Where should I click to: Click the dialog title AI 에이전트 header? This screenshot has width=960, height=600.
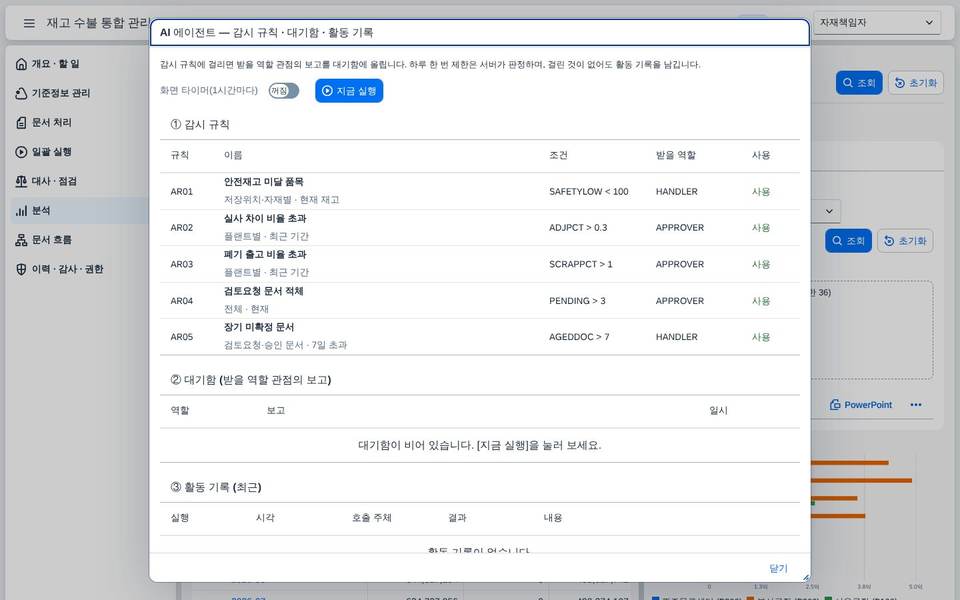266,32
